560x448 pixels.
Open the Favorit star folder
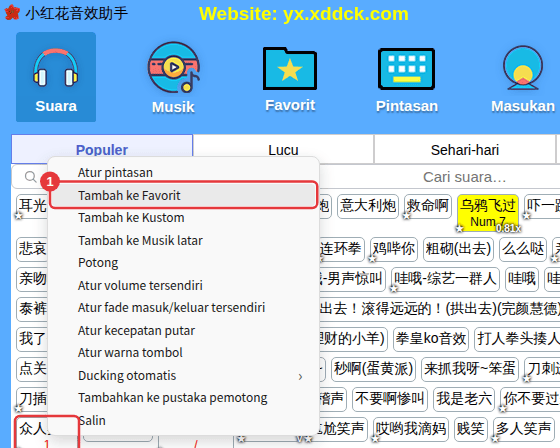tap(290, 79)
